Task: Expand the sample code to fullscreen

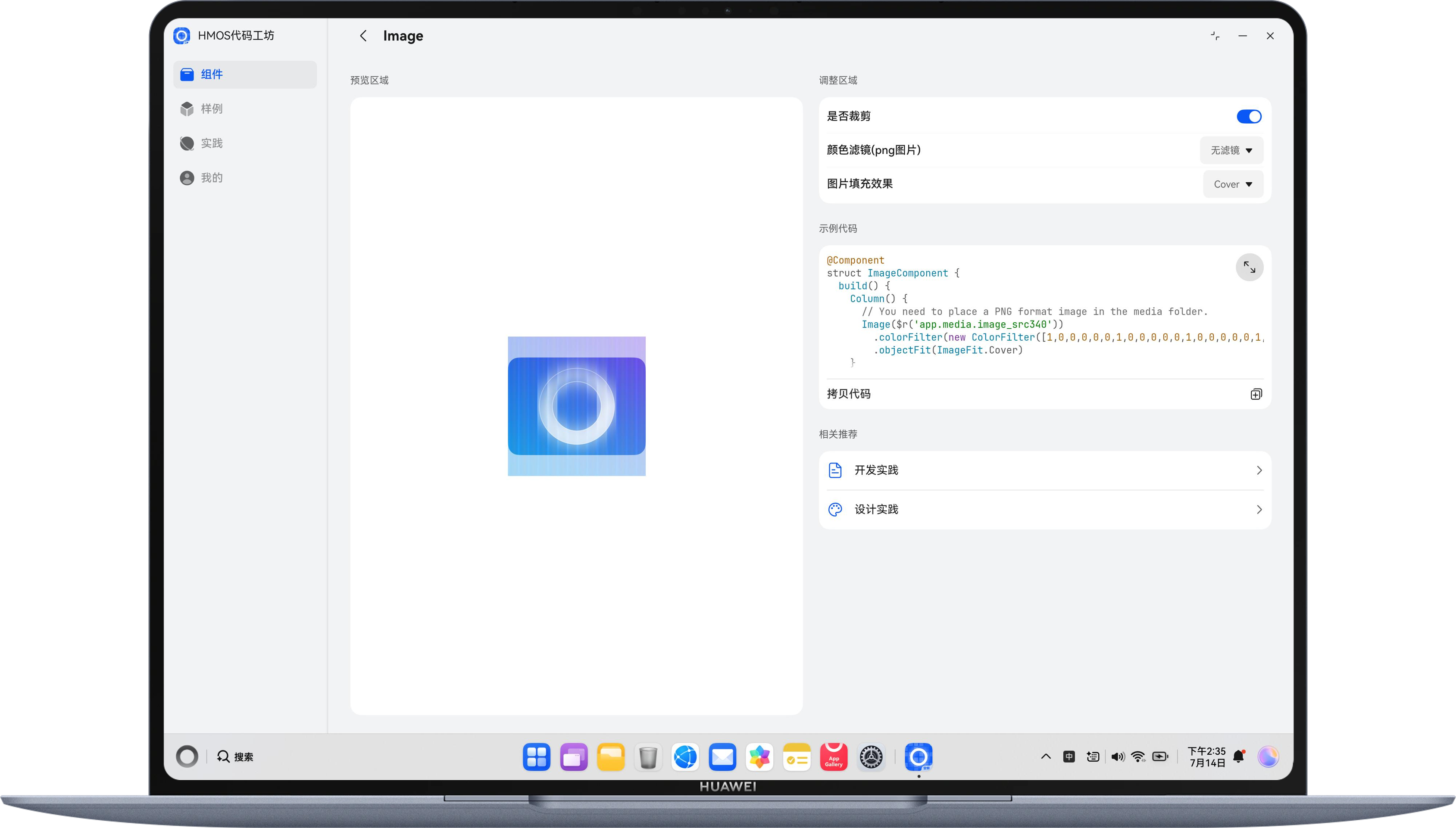Action: (x=1250, y=267)
